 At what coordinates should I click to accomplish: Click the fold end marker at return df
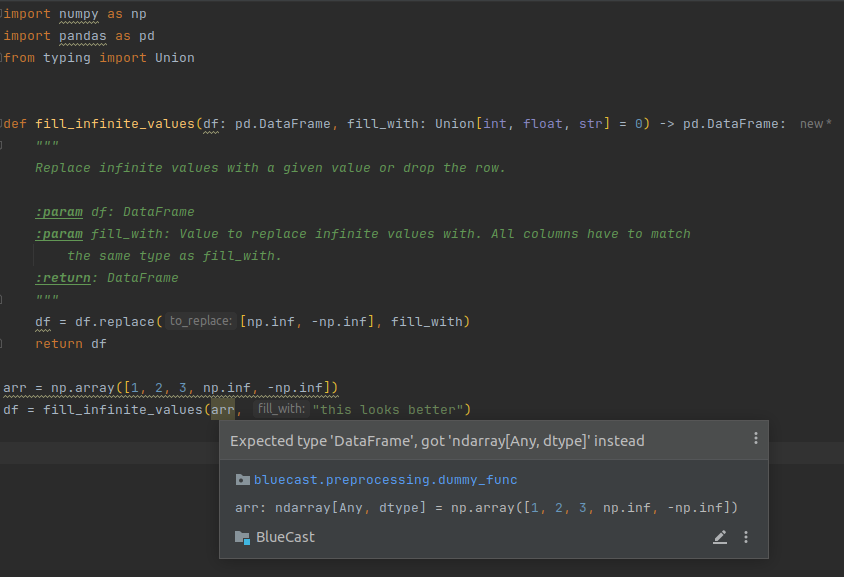tap(3, 344)
